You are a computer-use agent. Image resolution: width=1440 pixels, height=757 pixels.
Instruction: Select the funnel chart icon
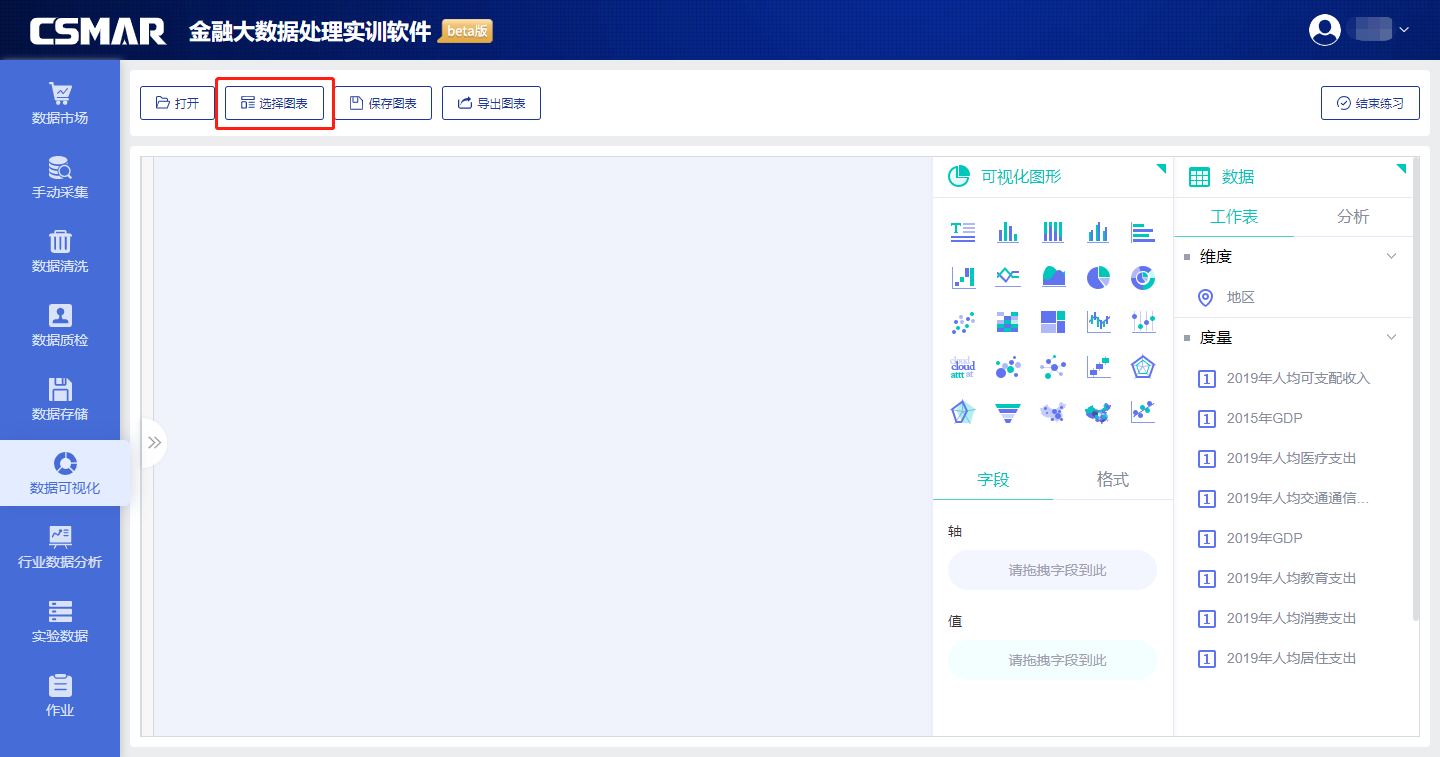point(1008,412)
